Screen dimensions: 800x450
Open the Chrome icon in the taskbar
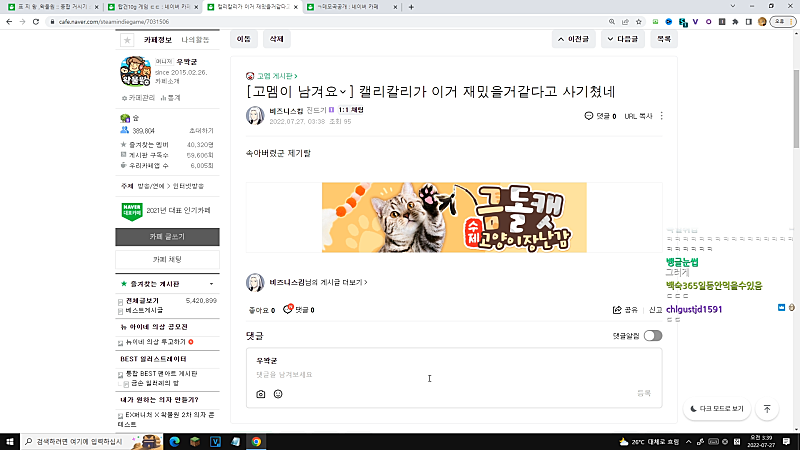click(x=256, y=441)
